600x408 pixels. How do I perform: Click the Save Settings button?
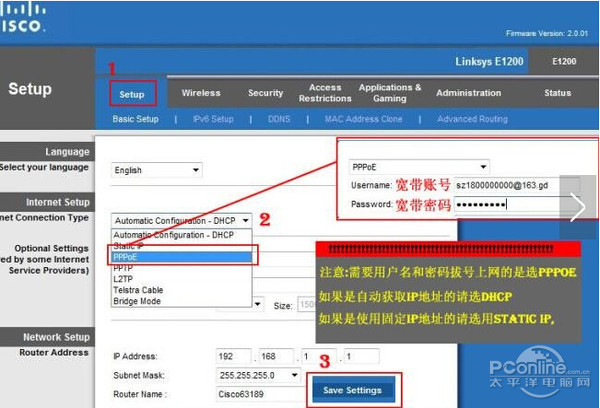point(353,390)
